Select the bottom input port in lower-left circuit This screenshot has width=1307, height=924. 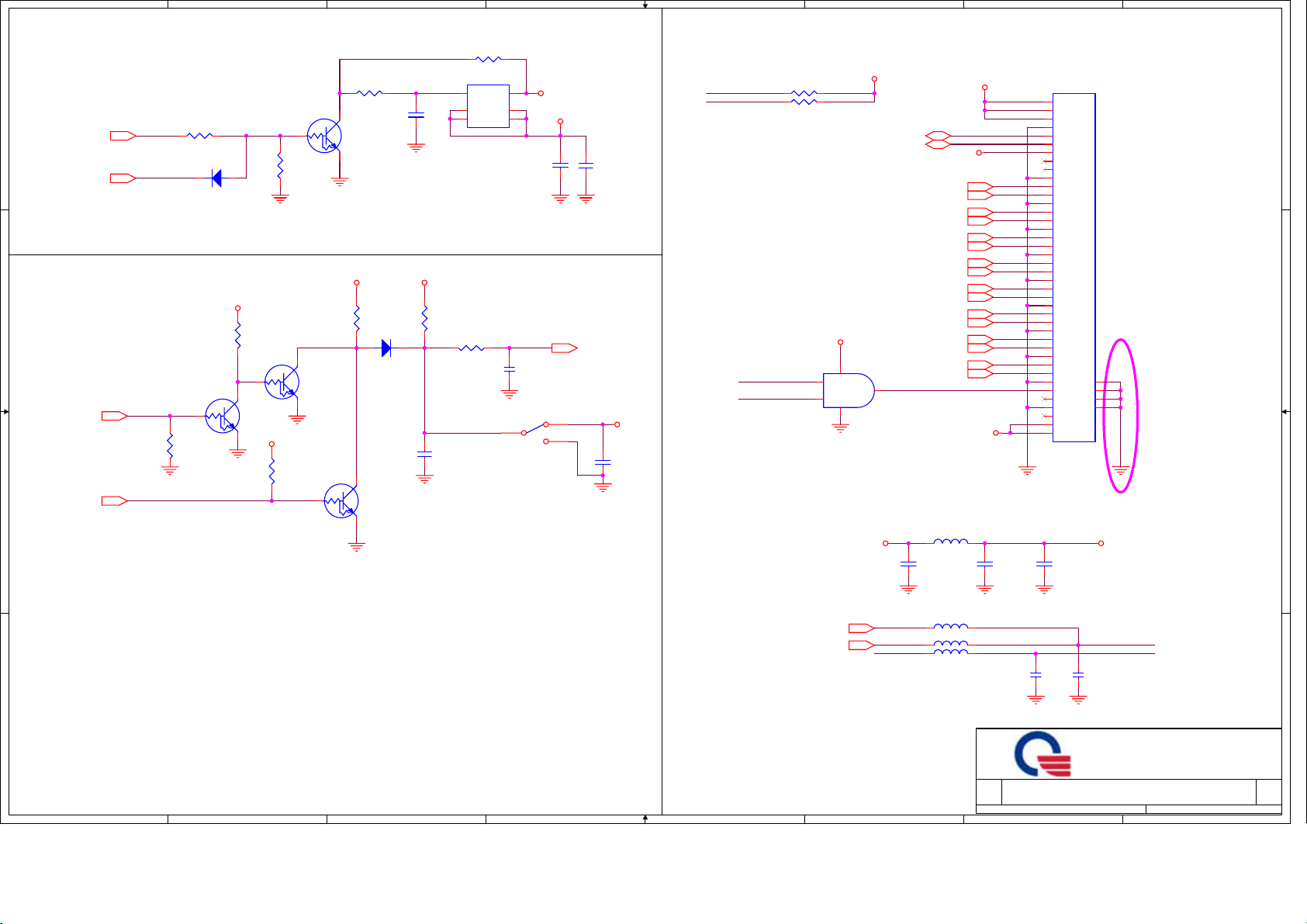(115, 501)
